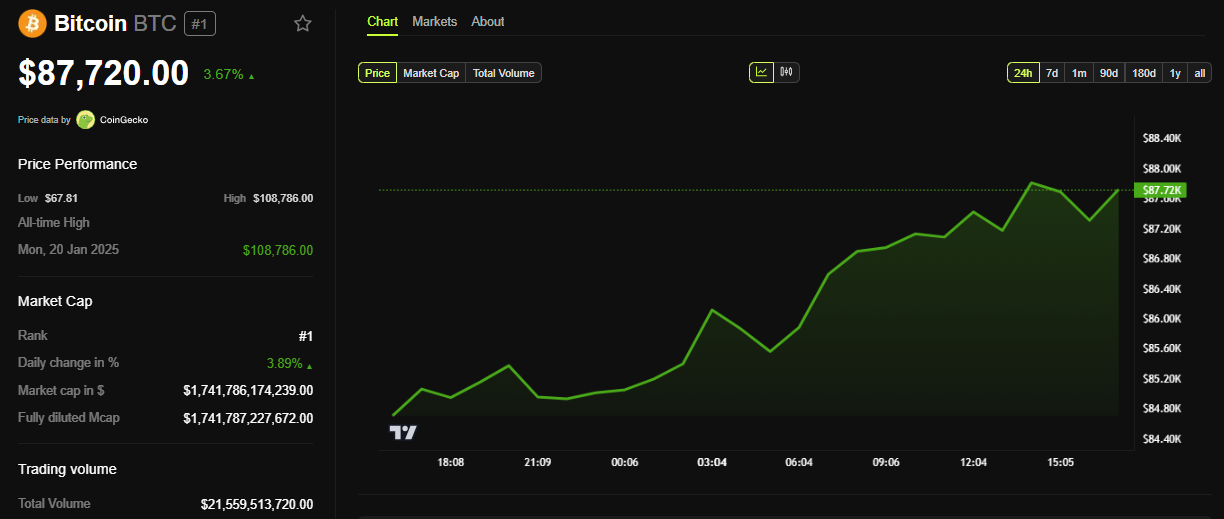1224x519 pixels.
Task: Click the market cap $1,741,786,174,239.00 value
Action: (248, 390)
